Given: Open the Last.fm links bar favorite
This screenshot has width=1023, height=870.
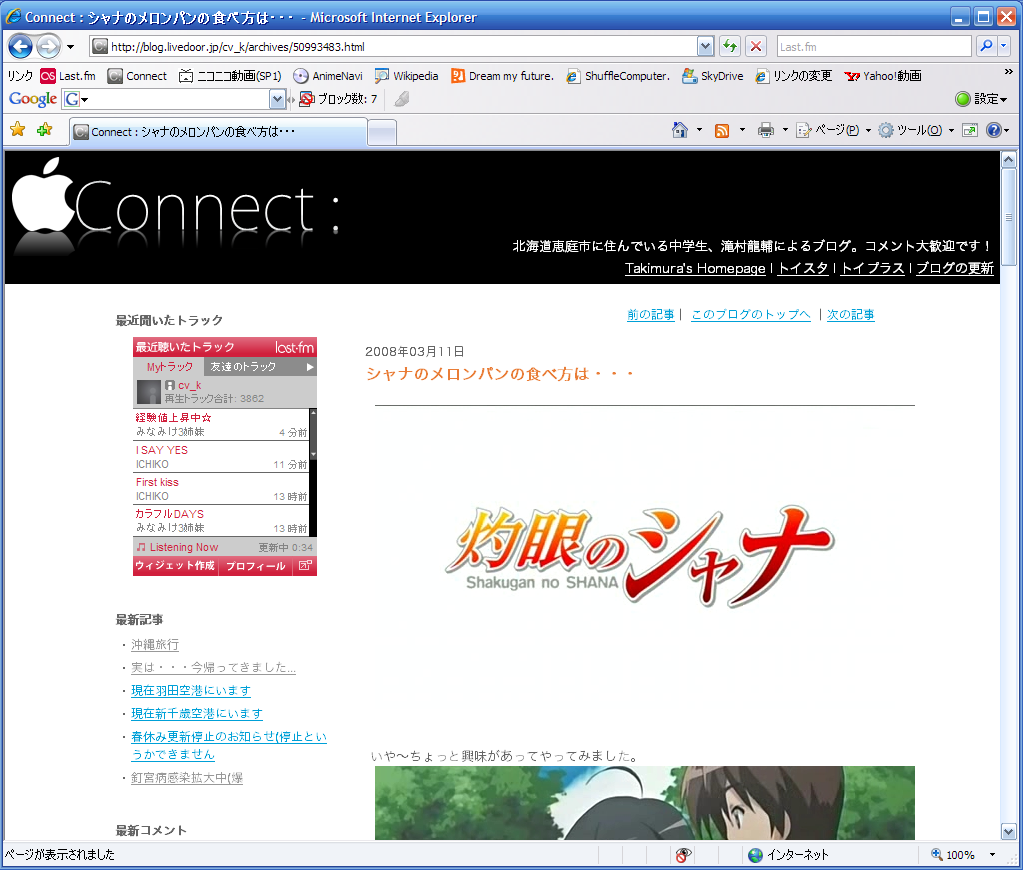Looking at the screenshot, I should (68, 76).
